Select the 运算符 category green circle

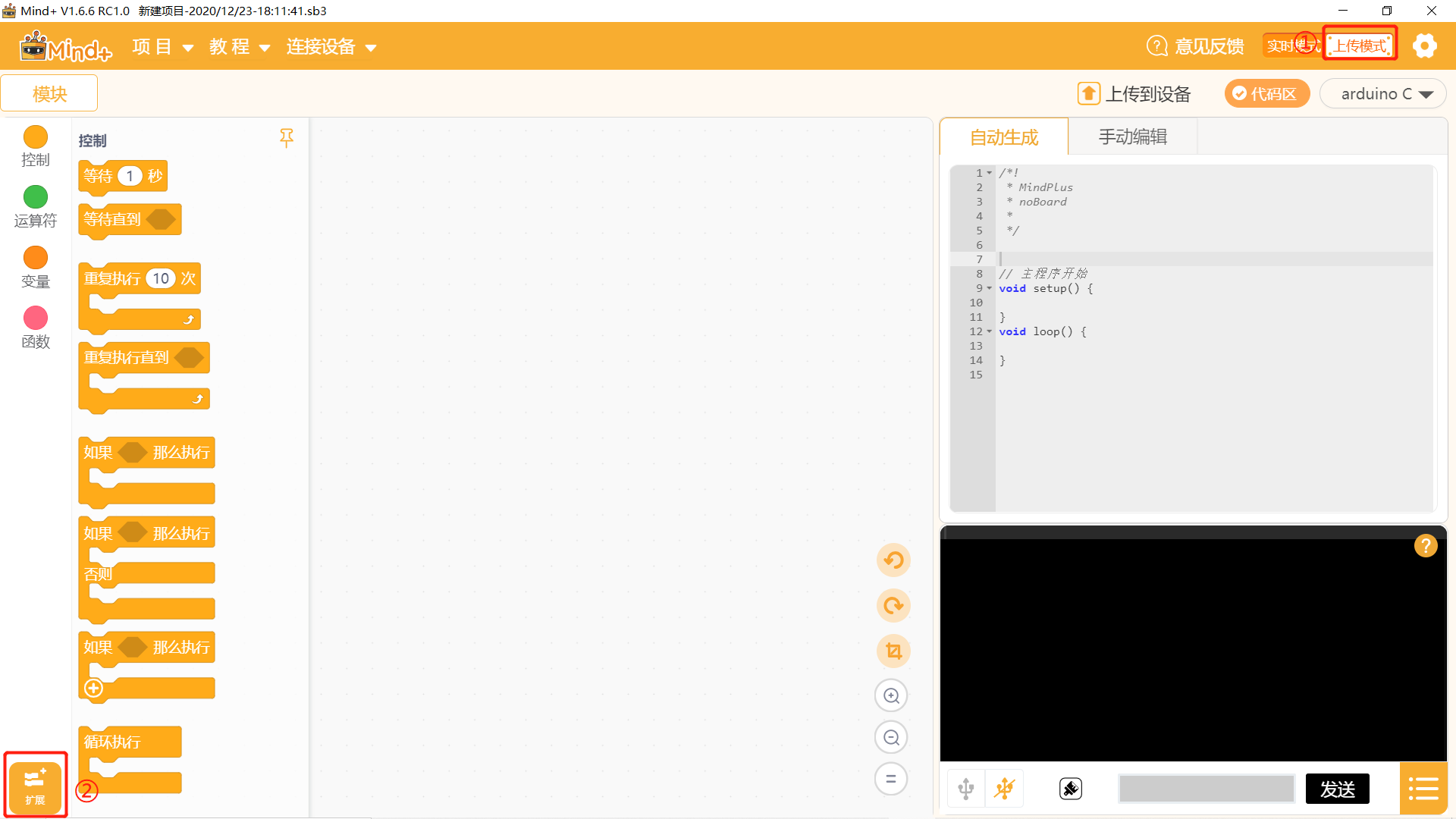click(36, 197)
